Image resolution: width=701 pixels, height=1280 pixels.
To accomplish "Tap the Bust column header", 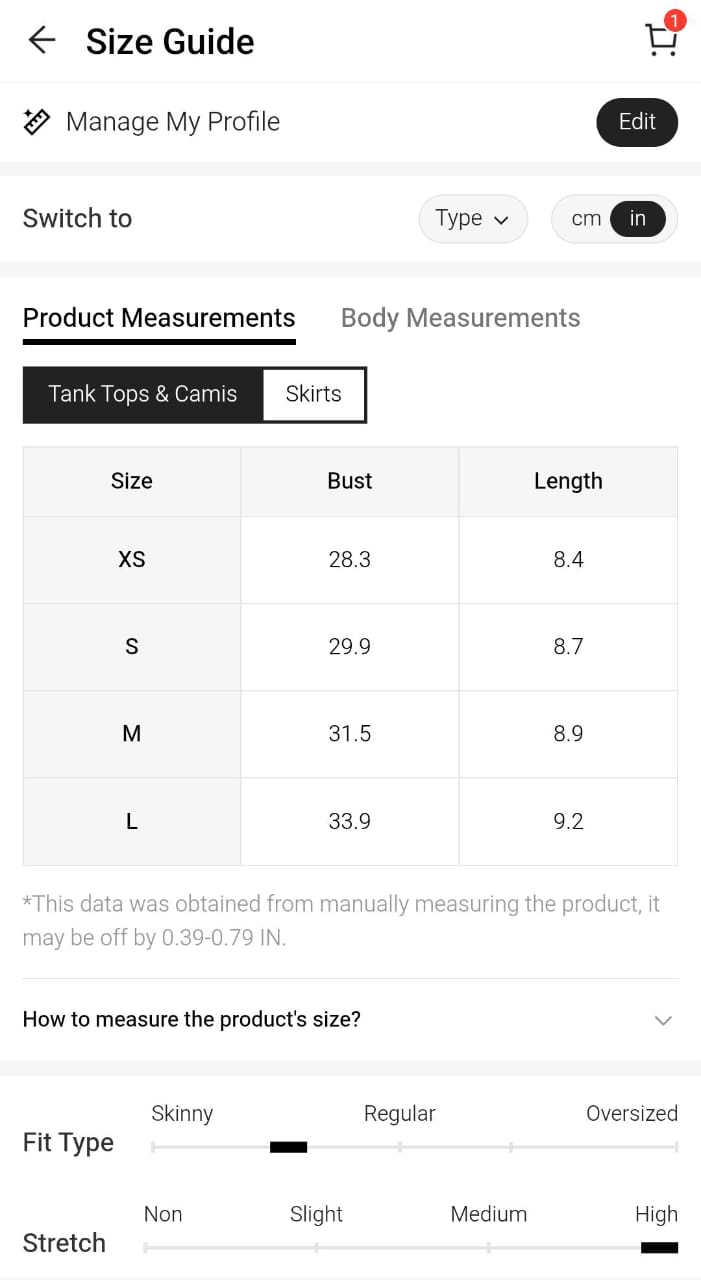I will 349,481.
